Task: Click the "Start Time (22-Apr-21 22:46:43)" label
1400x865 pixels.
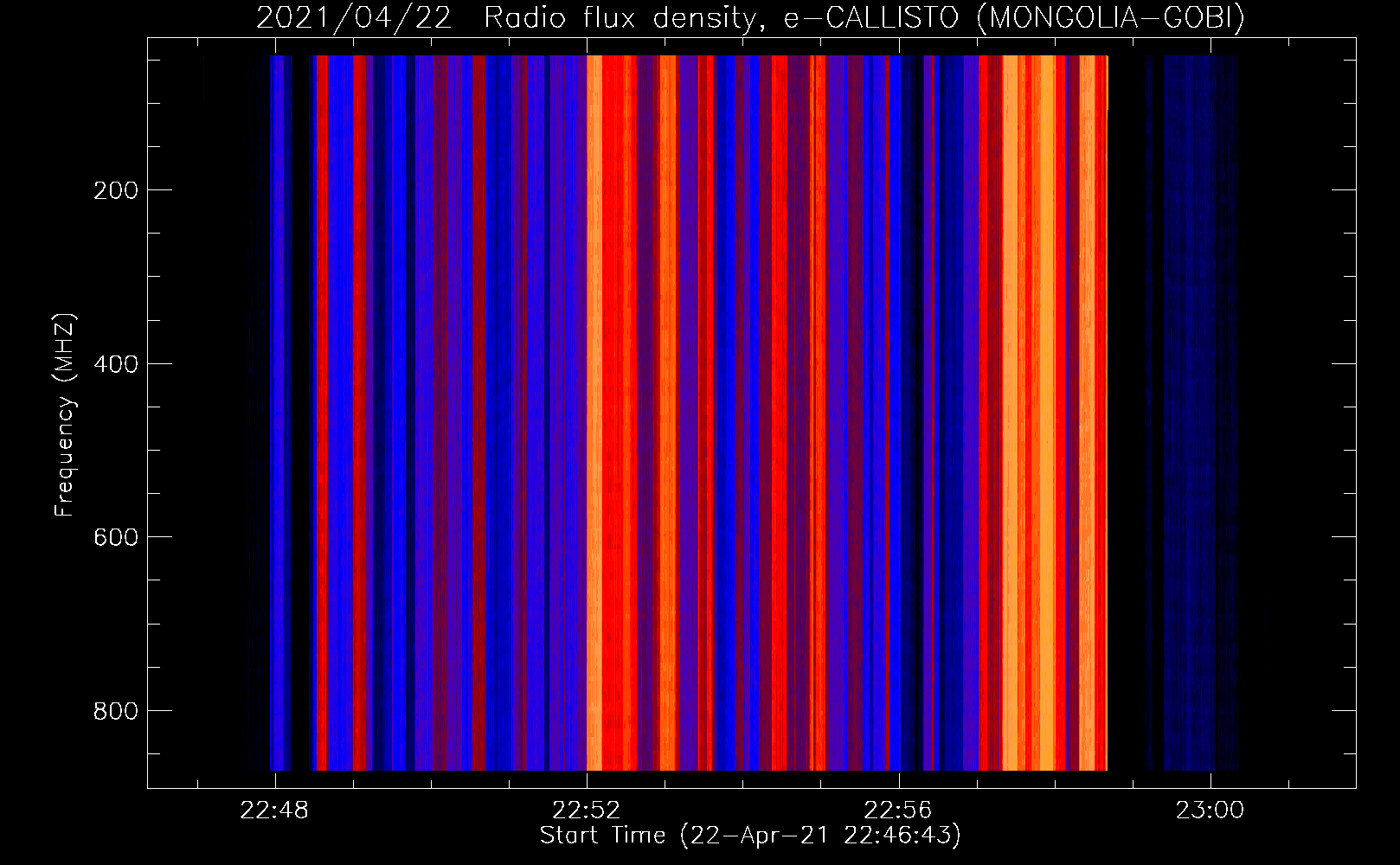Action: coord(750,836)
